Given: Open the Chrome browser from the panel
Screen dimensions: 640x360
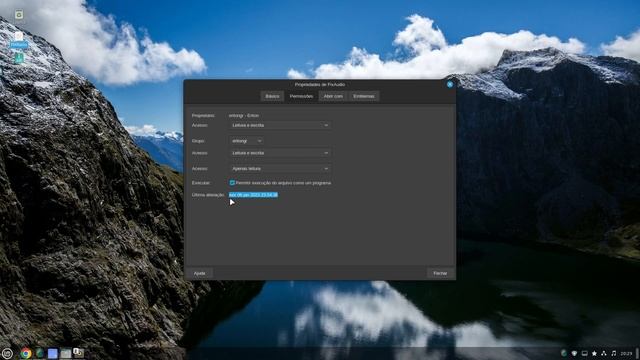Looking at the screenshot, I should pos(26,353).
